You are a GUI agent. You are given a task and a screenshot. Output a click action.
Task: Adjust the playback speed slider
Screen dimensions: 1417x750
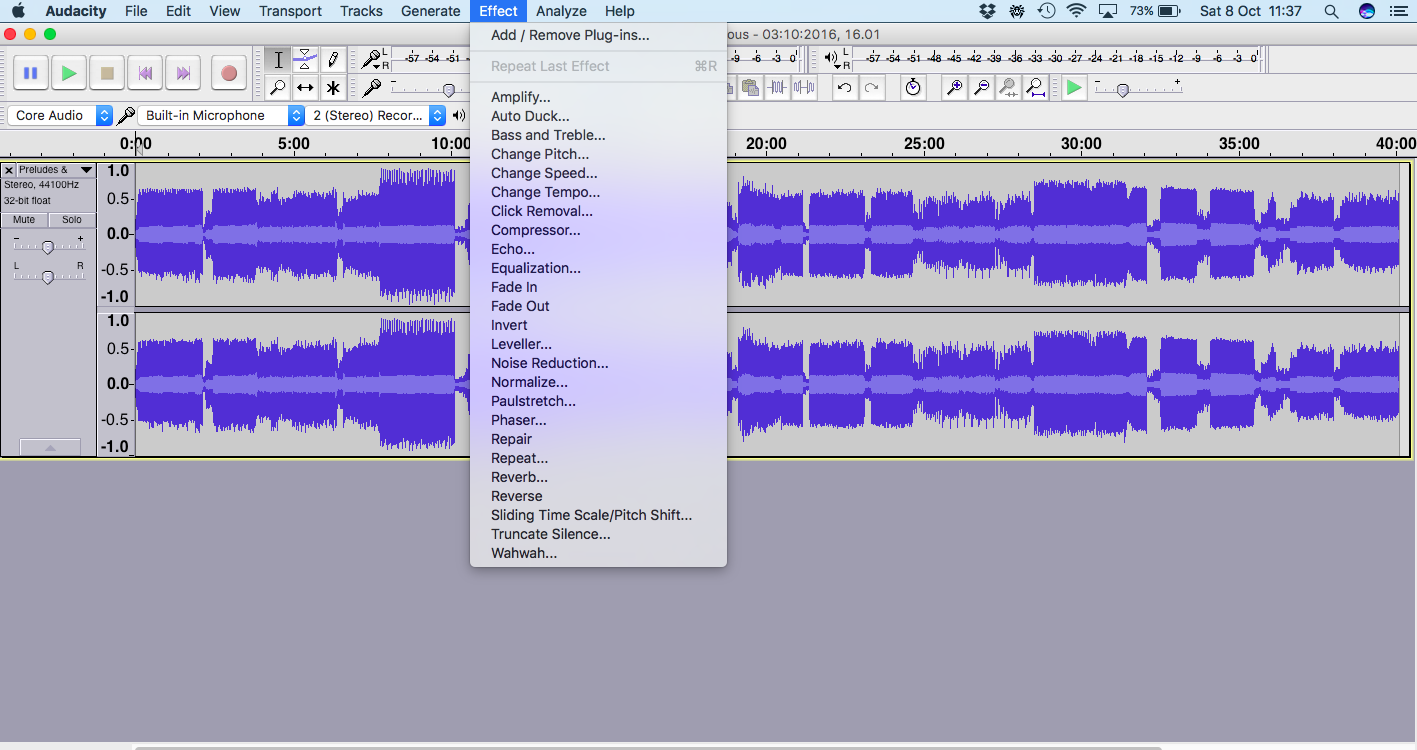1123,90
